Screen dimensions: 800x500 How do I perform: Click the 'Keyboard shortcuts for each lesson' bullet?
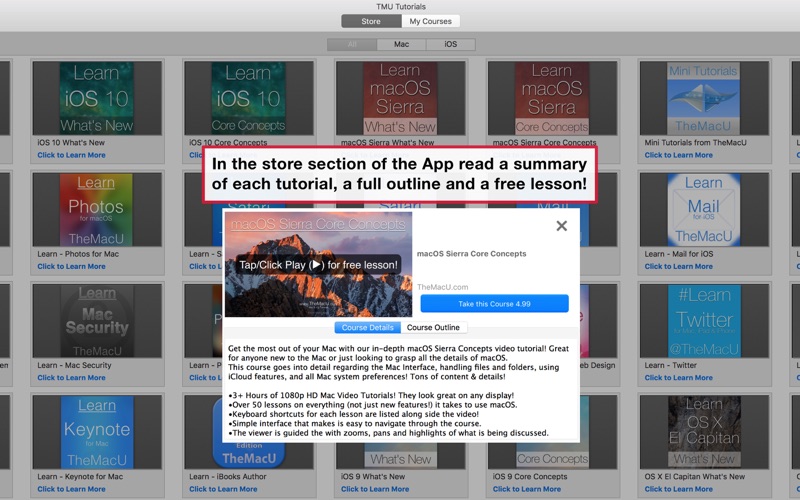click(353, 414)
